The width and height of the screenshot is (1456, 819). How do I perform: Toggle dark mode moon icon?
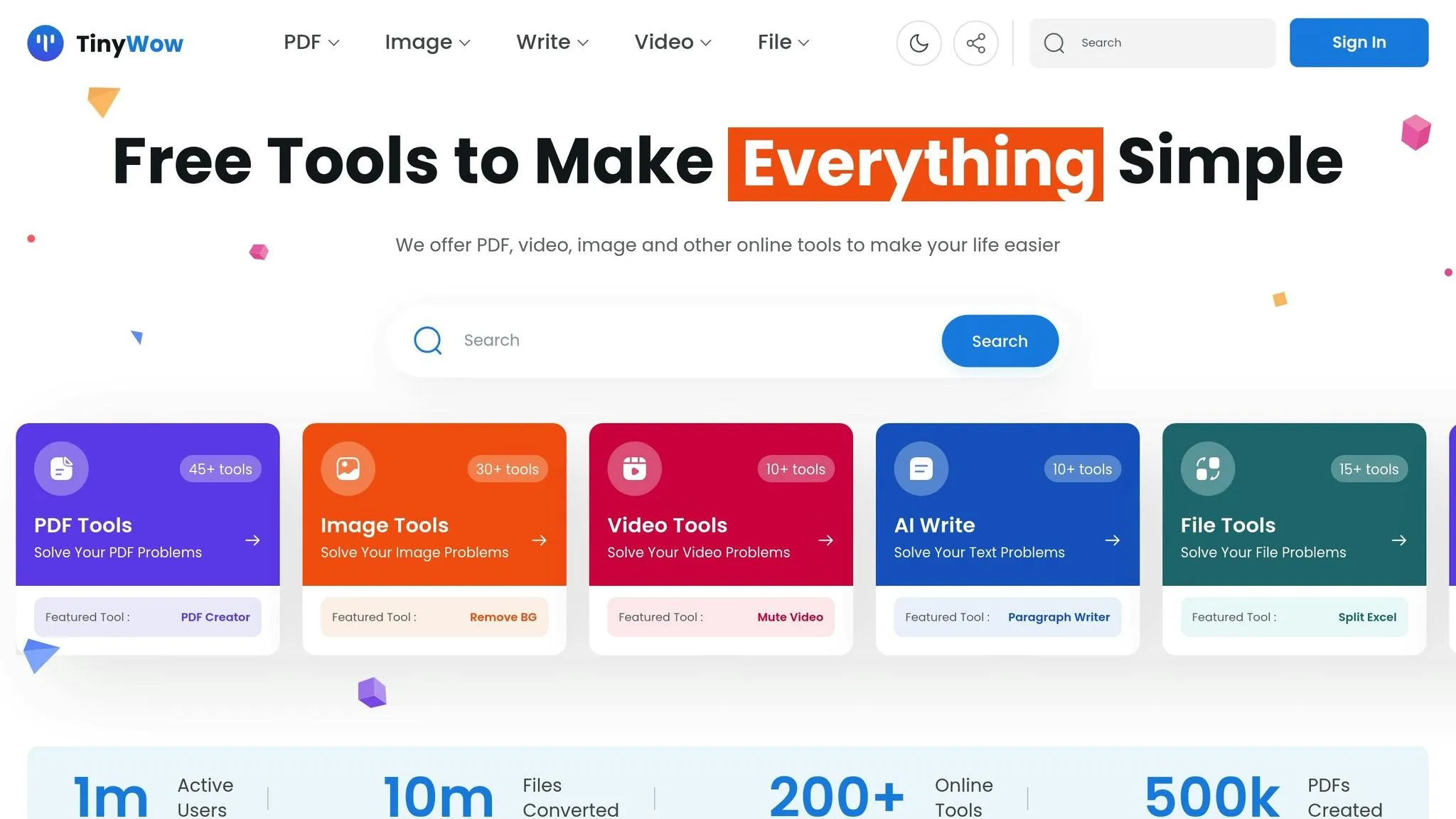(919, 43)
